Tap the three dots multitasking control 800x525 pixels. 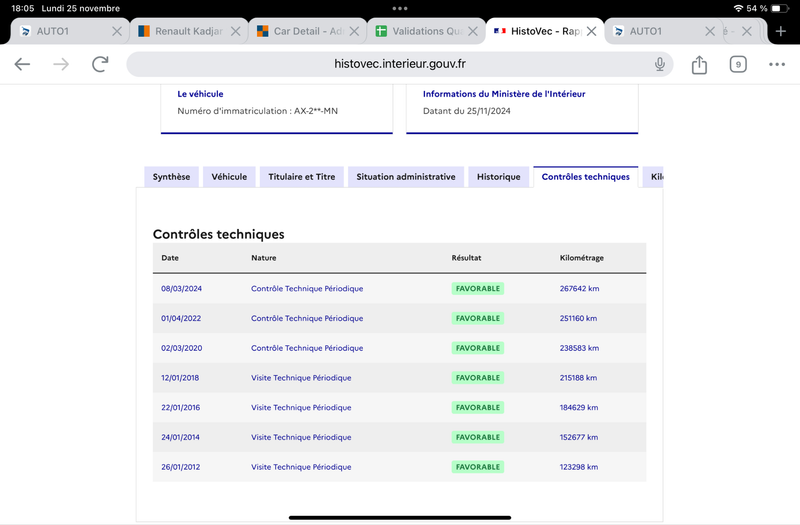[399, 8]
